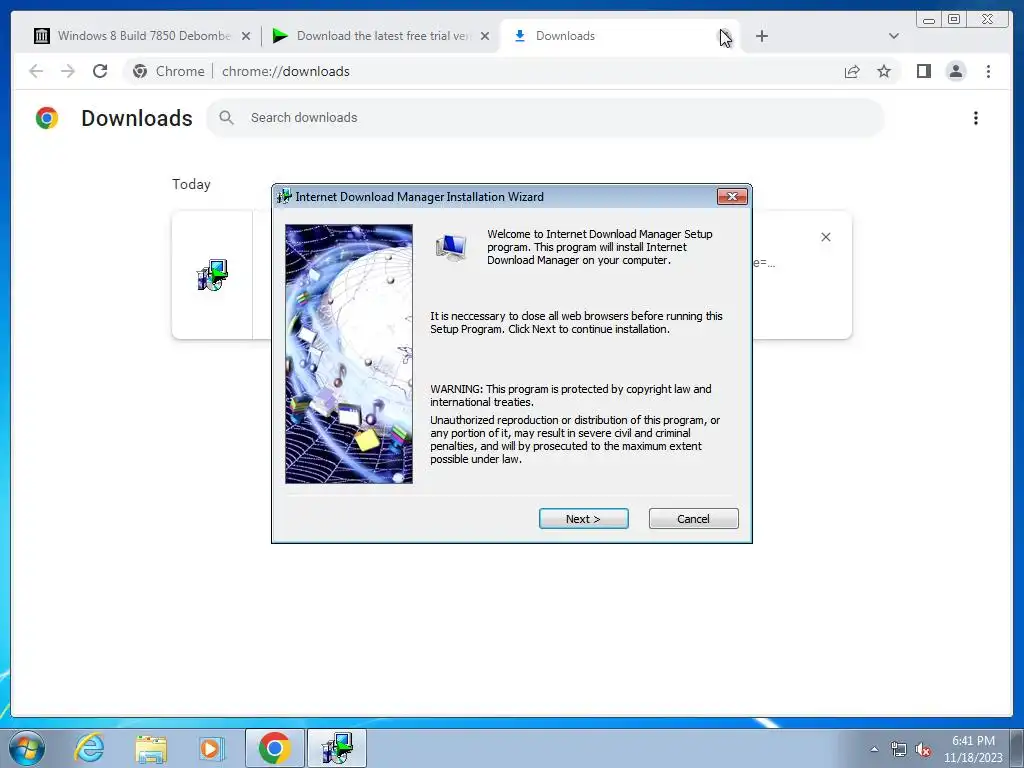Open the Chrome main menu
The width and height of the screenshot is (1024, 768).
tap(988, 71)
